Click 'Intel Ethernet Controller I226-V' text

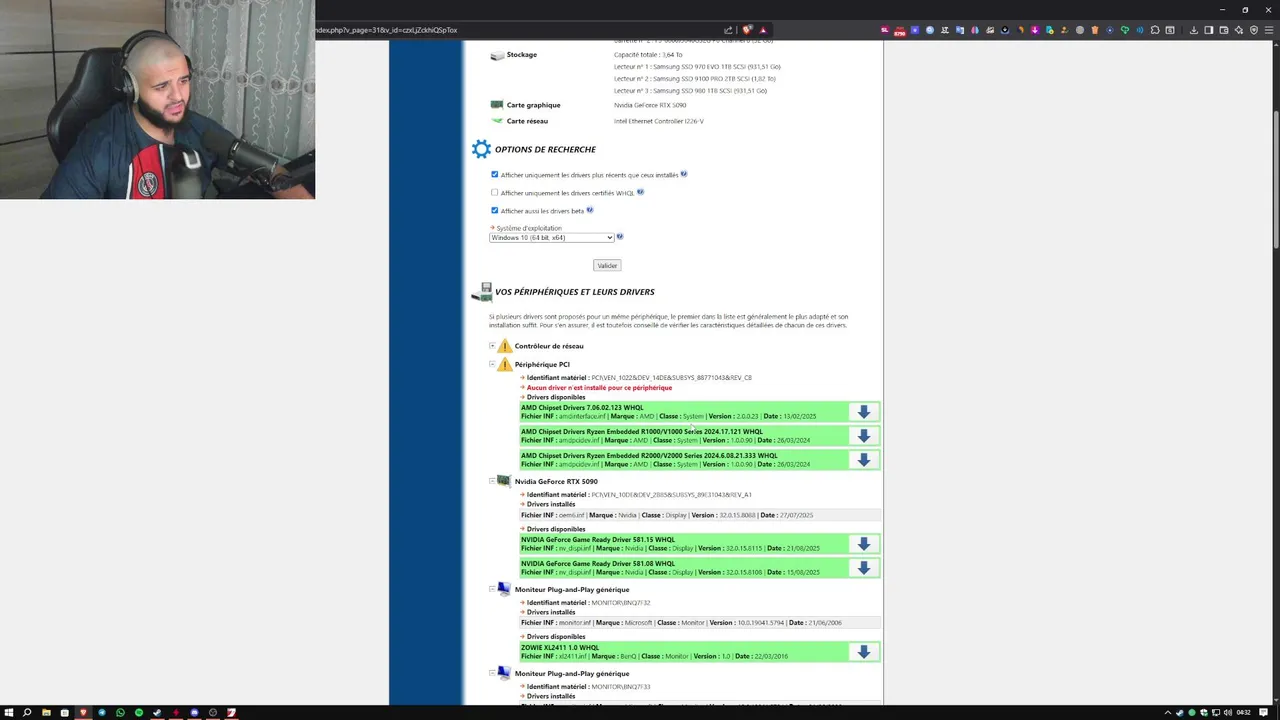659,121
